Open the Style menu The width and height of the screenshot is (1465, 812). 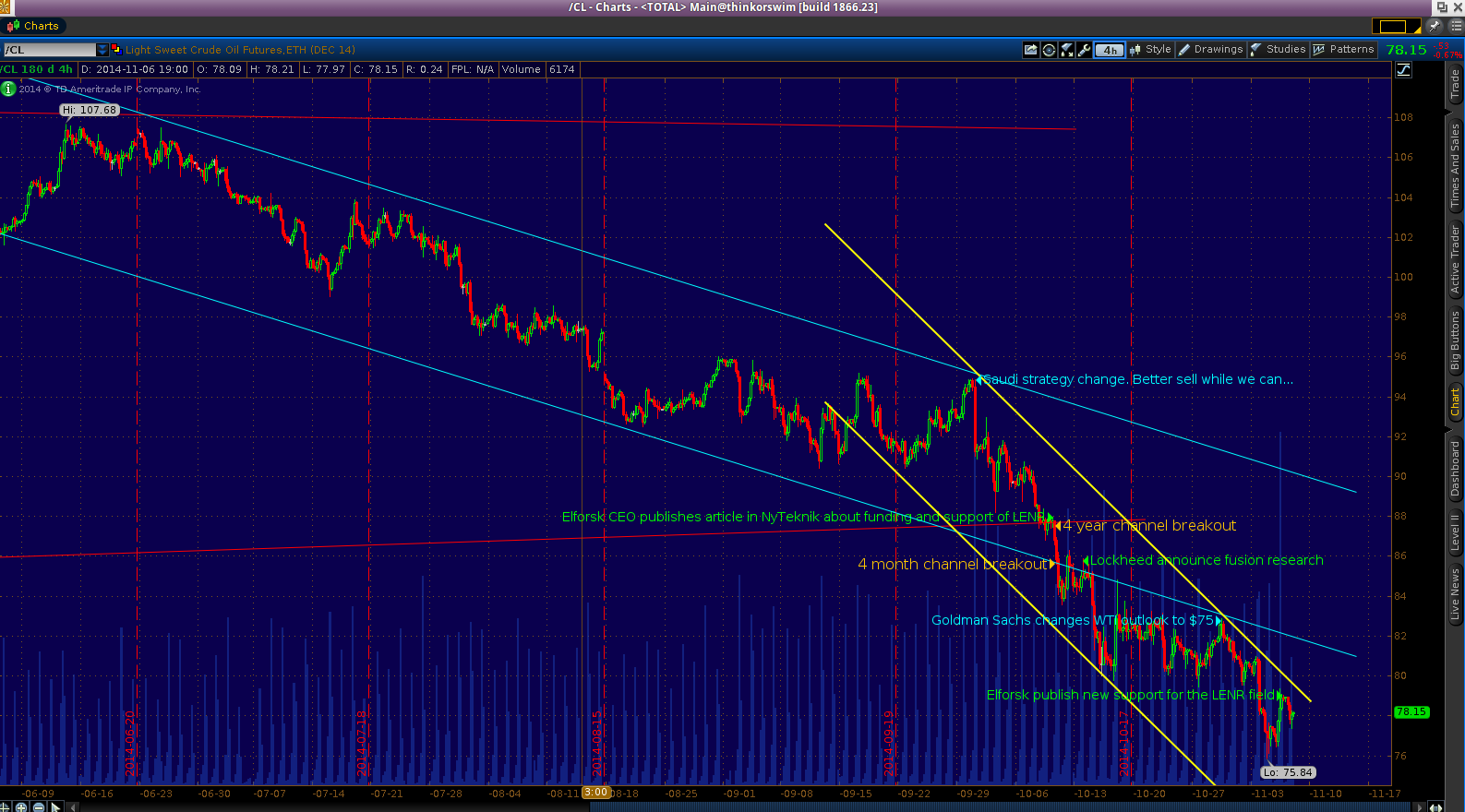click(x=1150, y=50)
